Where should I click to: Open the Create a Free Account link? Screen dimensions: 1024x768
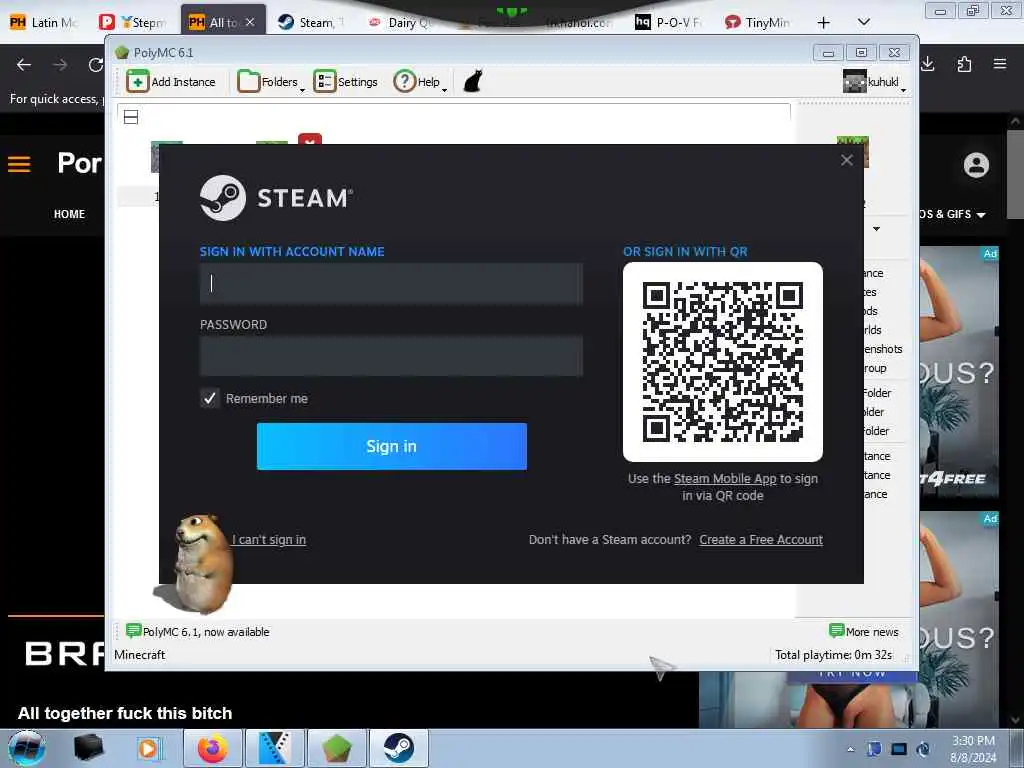(x=761, y=539)
